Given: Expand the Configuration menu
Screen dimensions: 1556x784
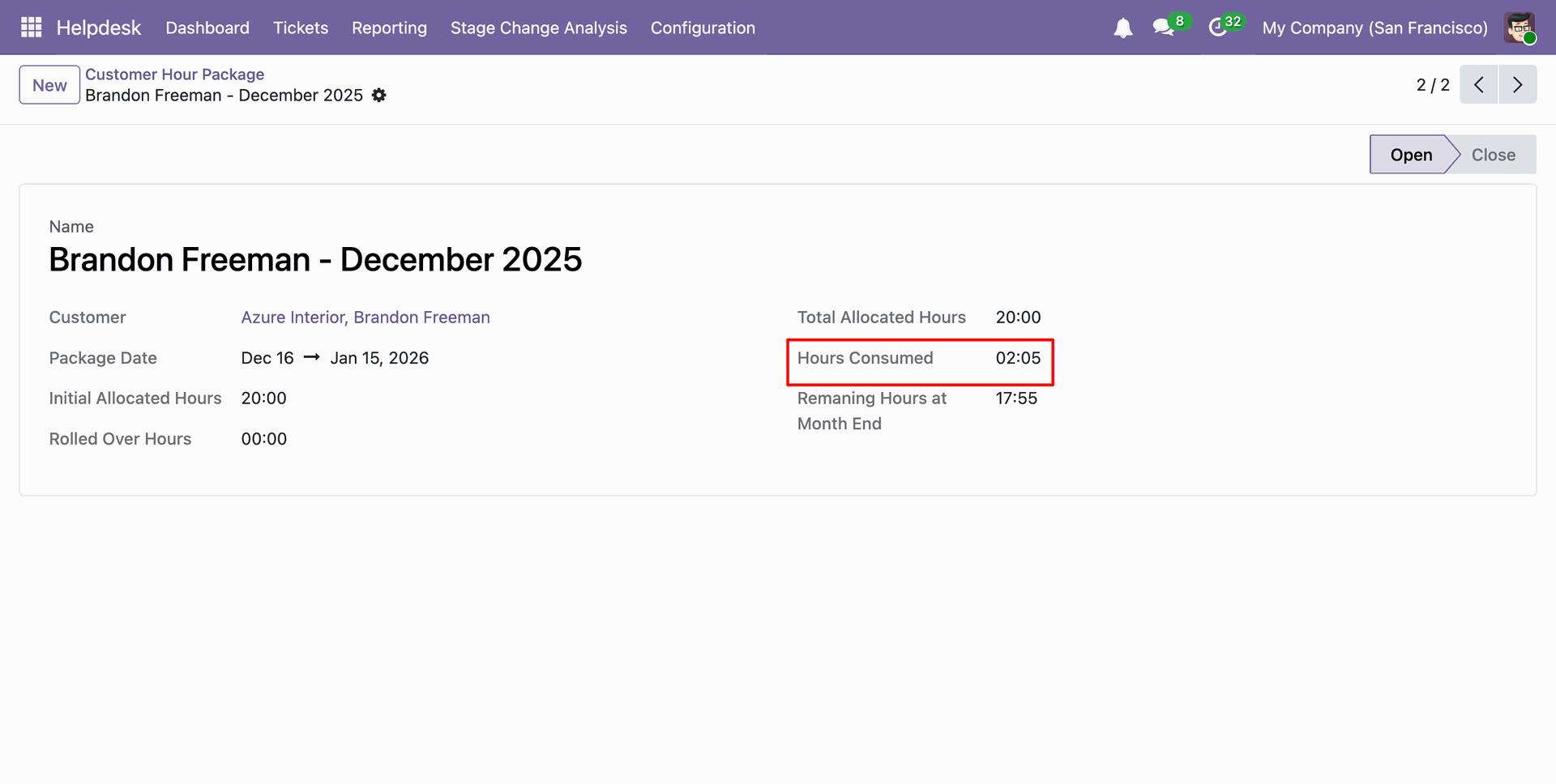Looking at the screenshot, I should (703, 28).
